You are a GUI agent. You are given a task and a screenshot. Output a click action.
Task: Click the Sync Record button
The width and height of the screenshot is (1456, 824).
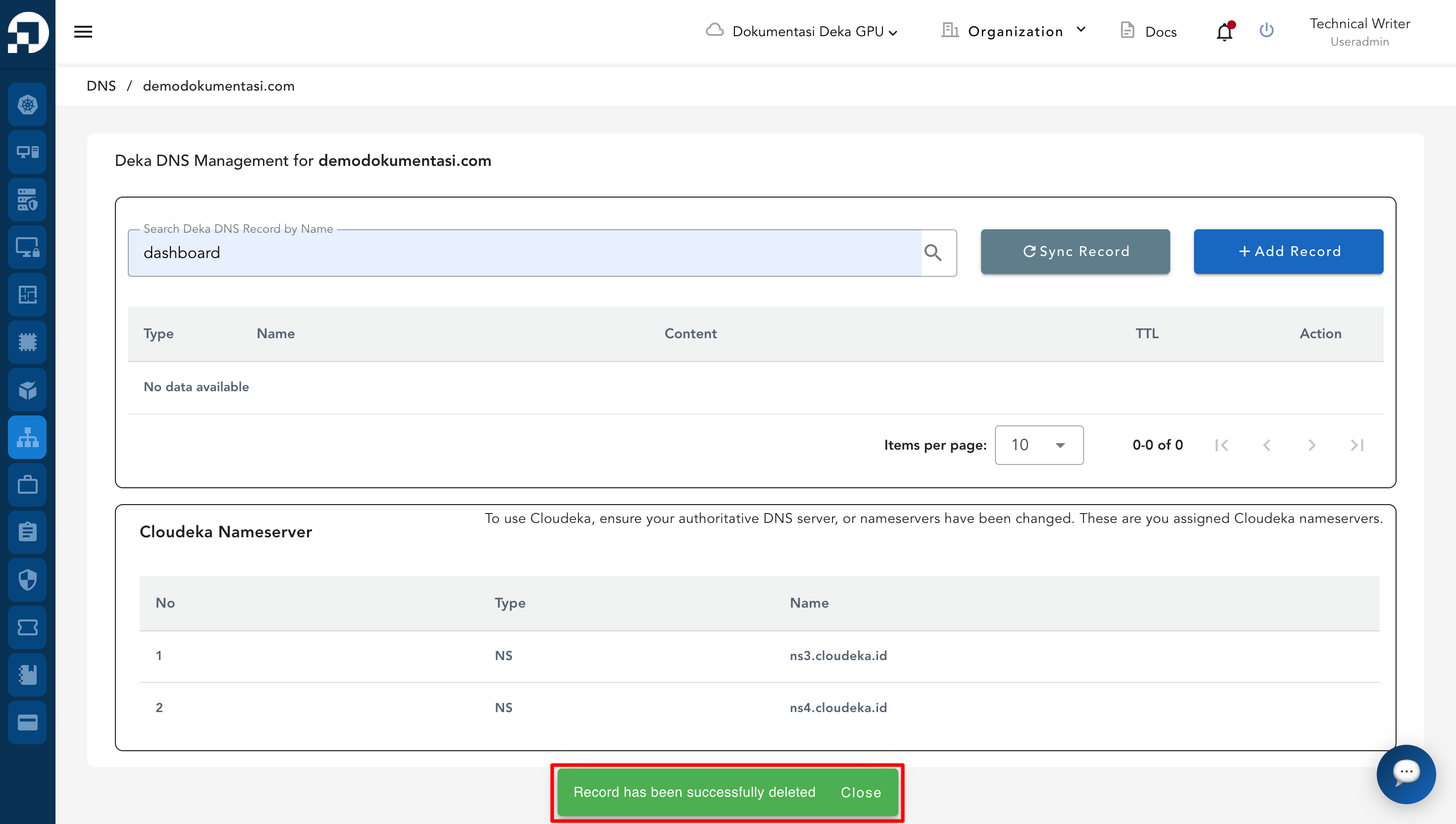point(1075,252)
